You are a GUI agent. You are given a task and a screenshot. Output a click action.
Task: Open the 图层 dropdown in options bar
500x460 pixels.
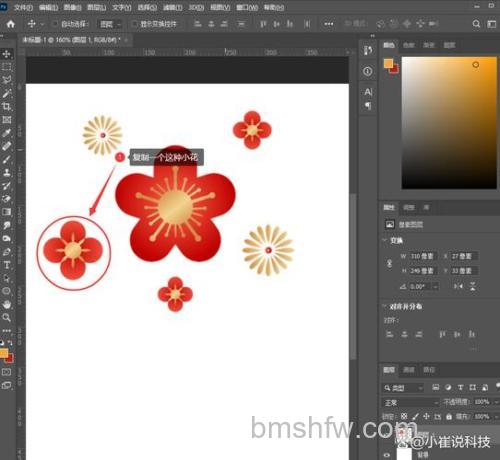[110, 24]
